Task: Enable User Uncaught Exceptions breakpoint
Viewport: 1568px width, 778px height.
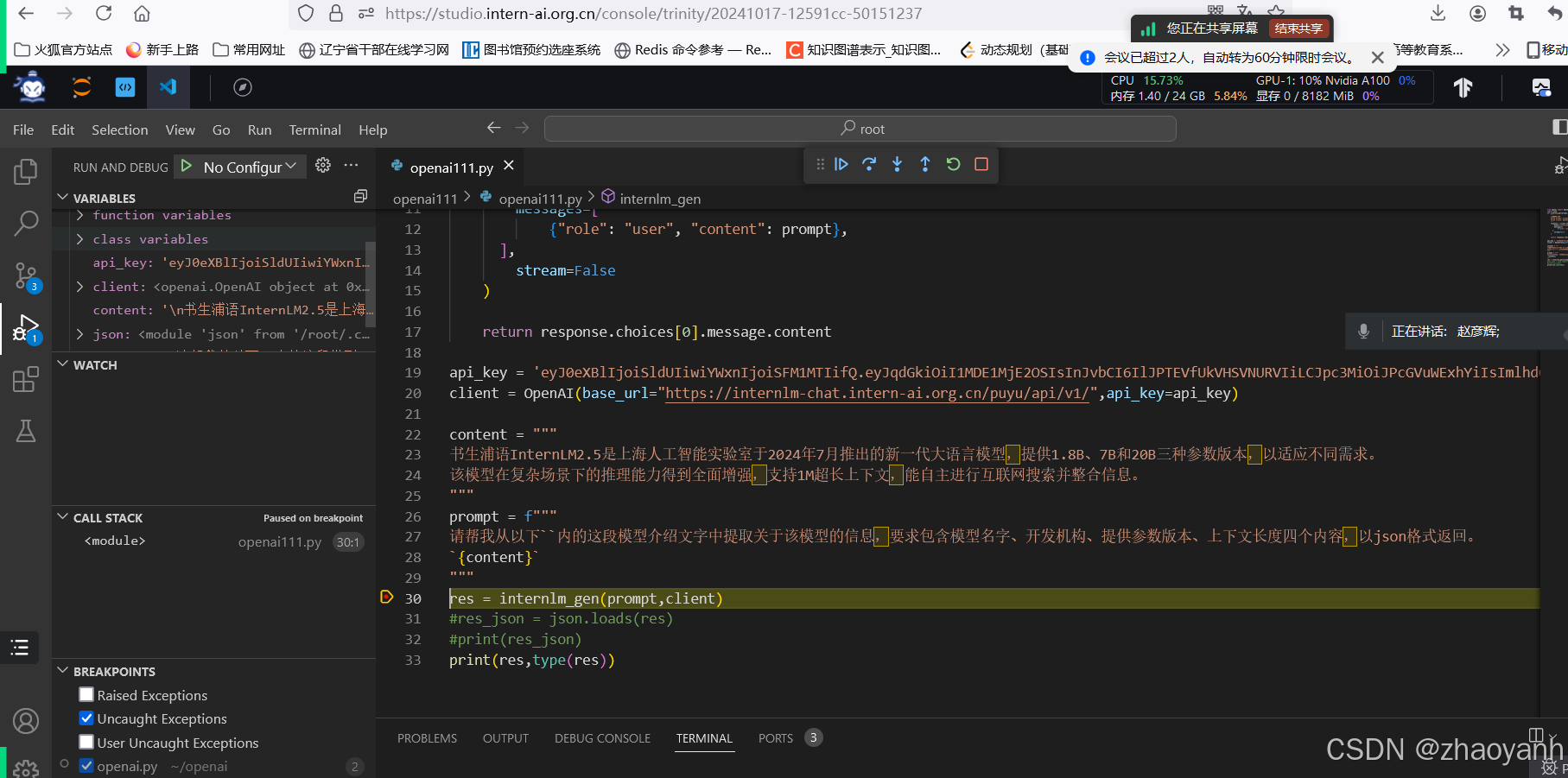Action: pos(86,742)
